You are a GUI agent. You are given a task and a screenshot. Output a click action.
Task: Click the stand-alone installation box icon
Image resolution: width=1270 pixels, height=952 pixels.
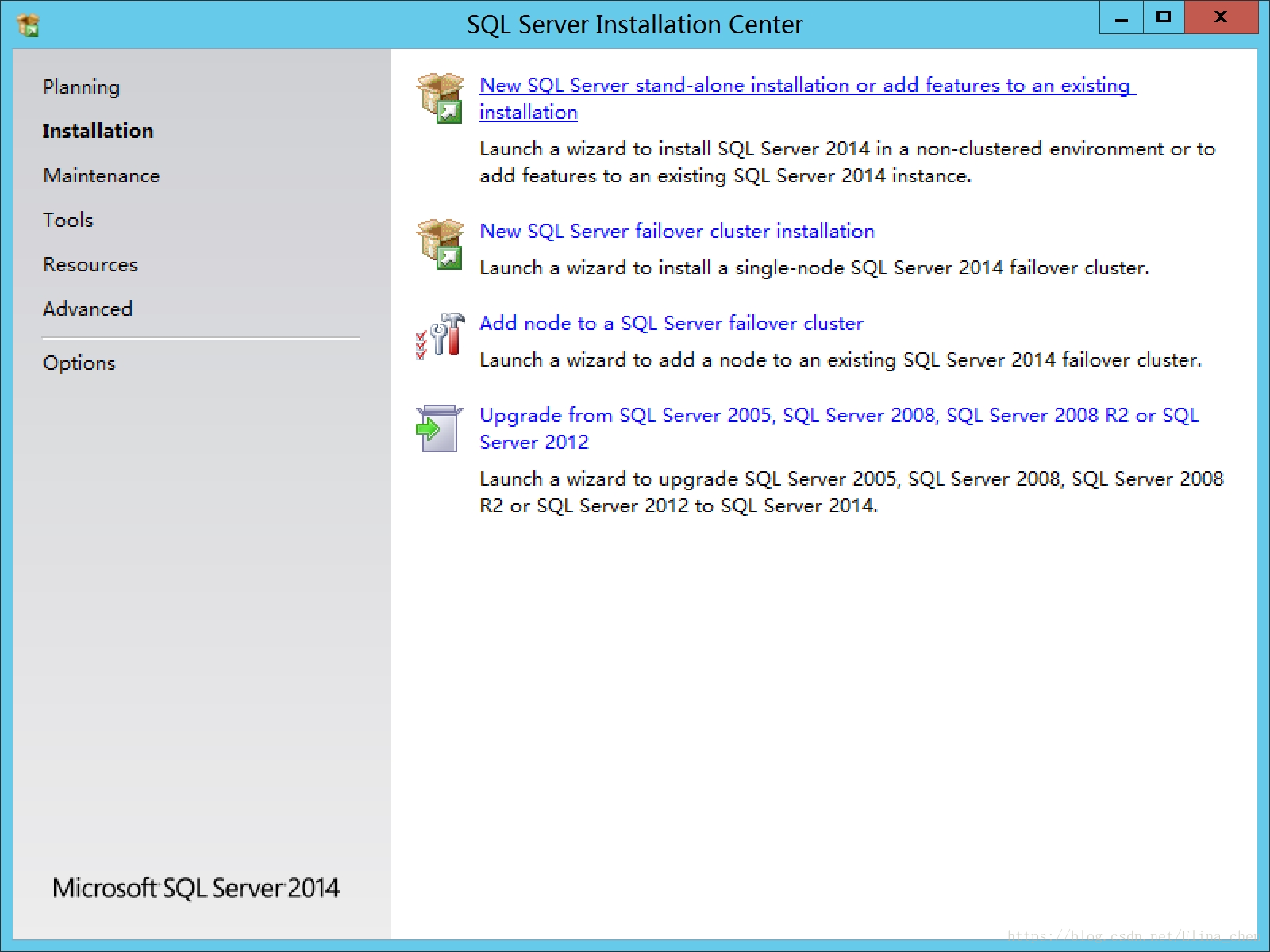click(440, 98)
